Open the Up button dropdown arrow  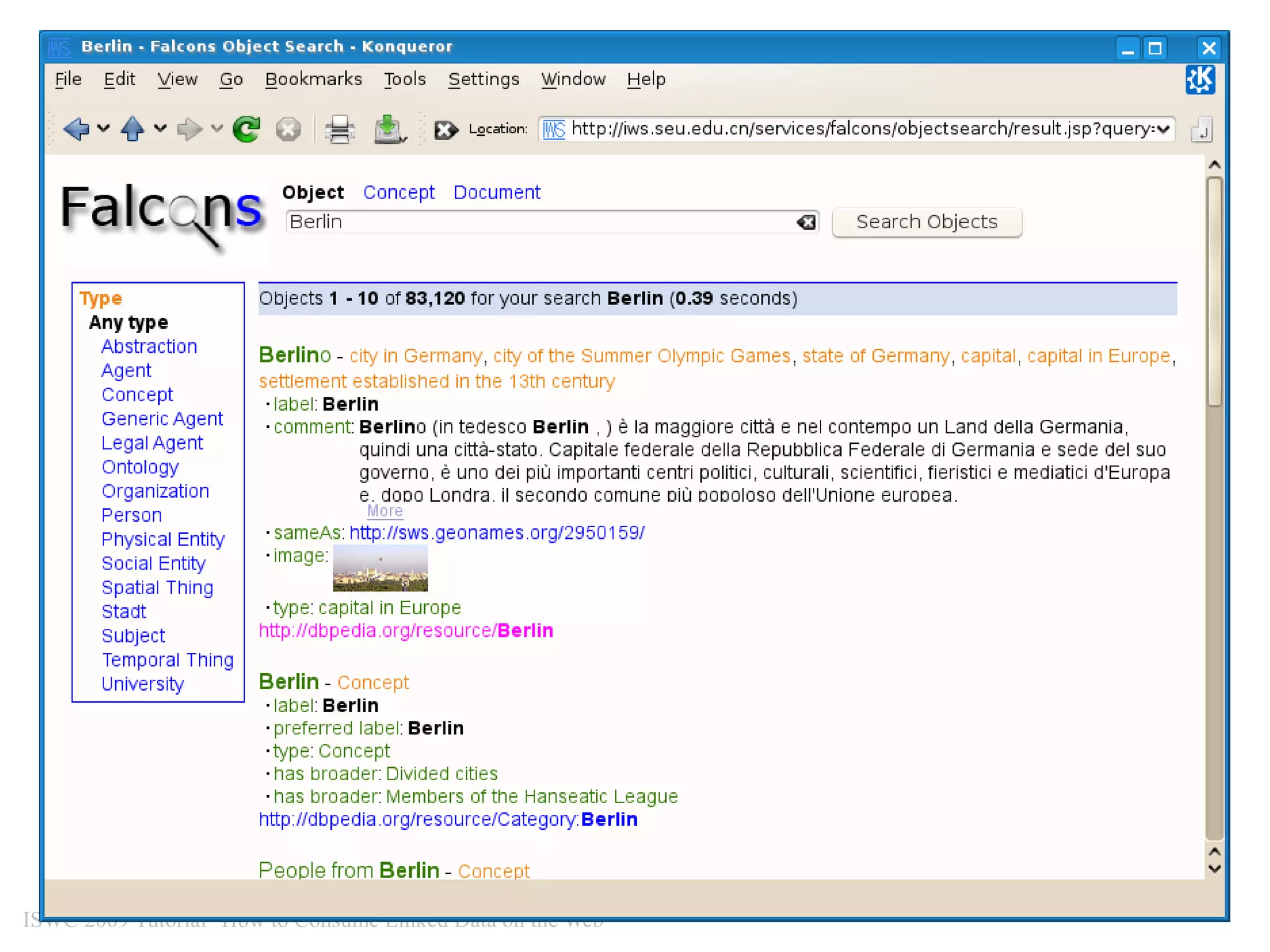(x=160, y=129)
